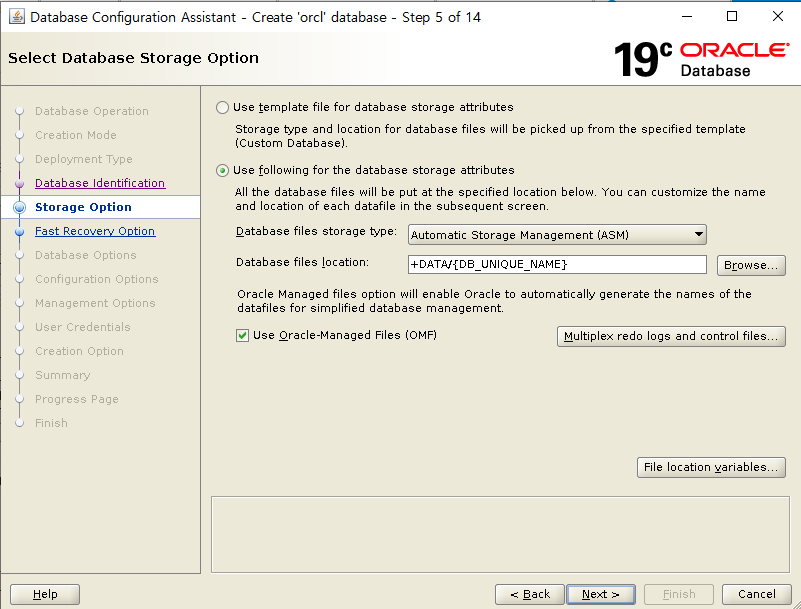Click the Finish step label in sidebar
801x609 pixels.
click(x=51, y=423)
